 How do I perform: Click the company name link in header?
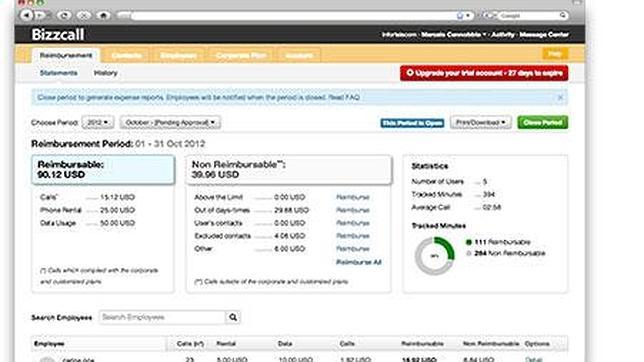(x=399, y=35)
